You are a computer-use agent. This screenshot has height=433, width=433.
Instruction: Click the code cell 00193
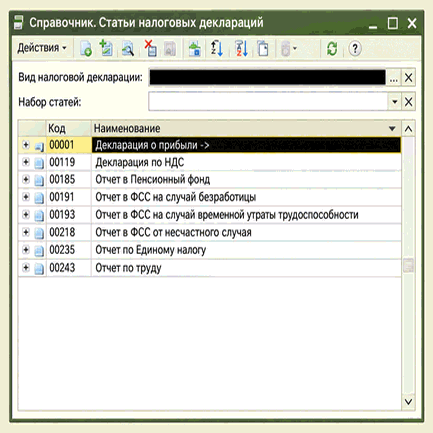coord(68,215)
